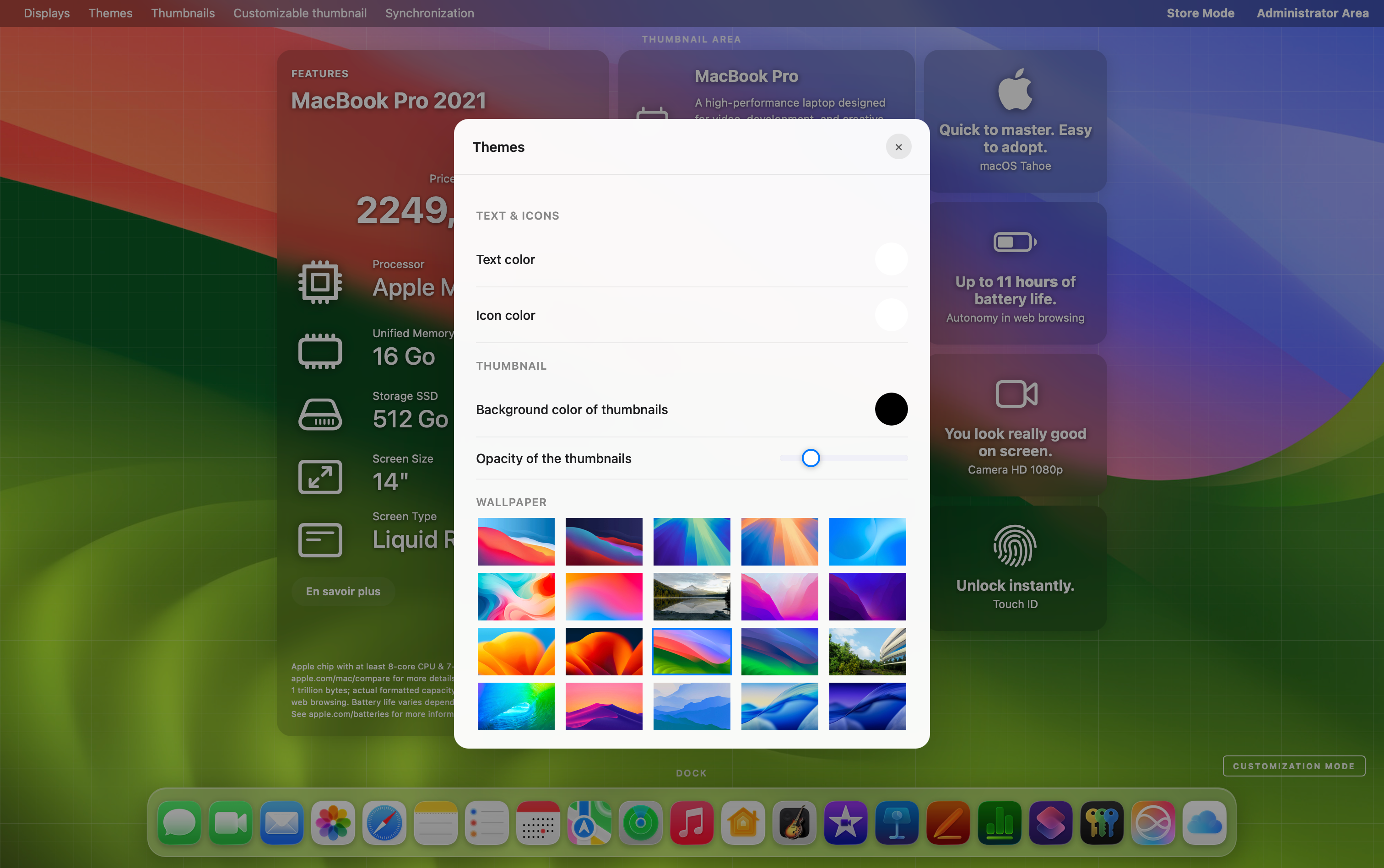Image resolution: width=1384 pixels, height=868 pixels.
Task: Select the pink Monterey wallpaper
Action: click(x=779, y=597)
